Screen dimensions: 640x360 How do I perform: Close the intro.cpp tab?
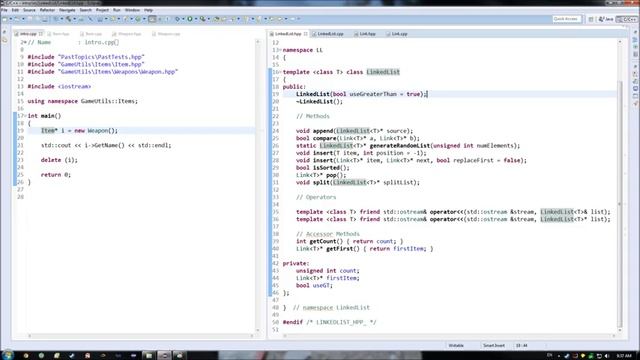point(40,34)
